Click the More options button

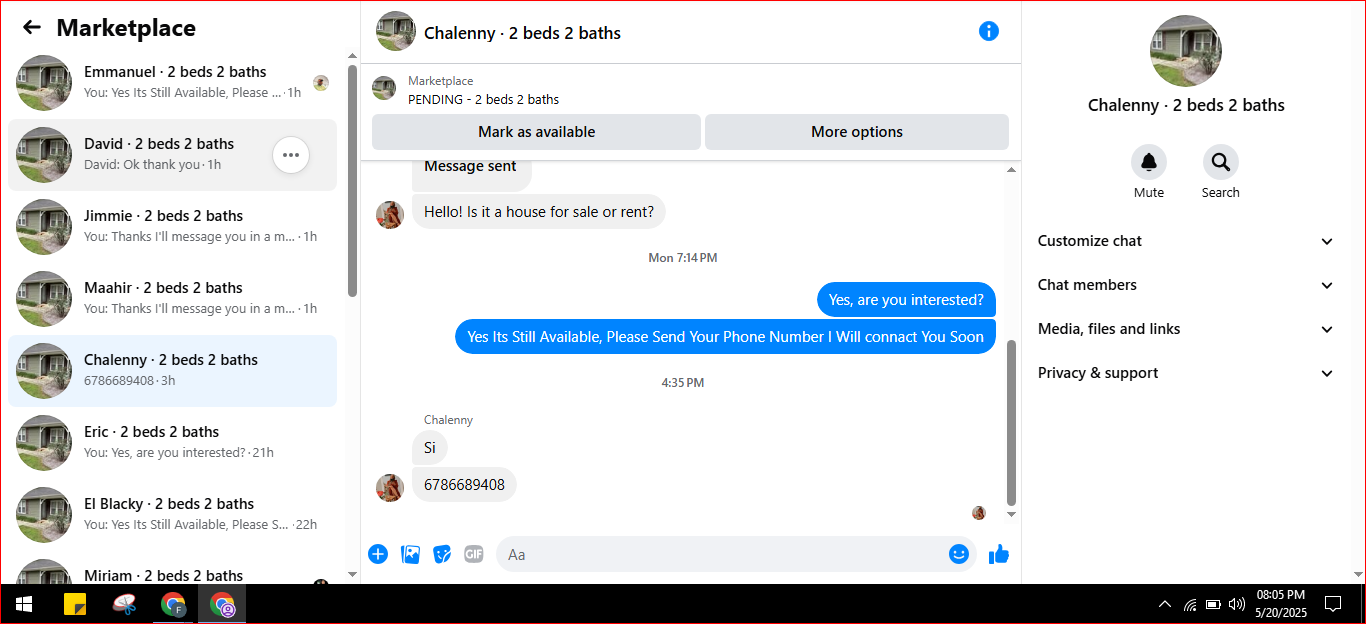[857, 132]
